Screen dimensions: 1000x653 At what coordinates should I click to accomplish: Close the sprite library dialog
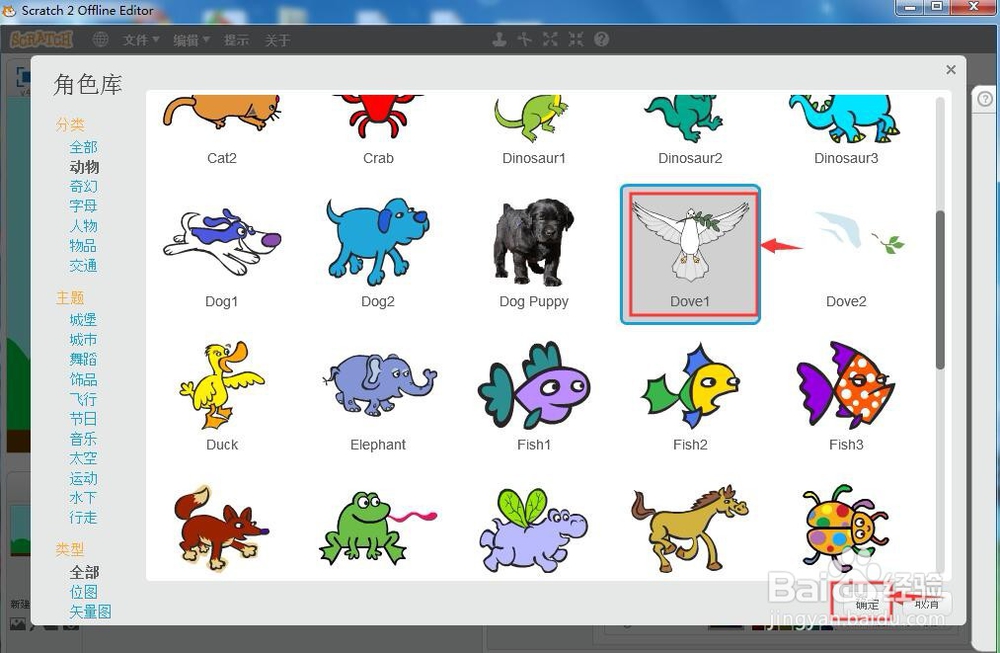click(x=951, y=70)
